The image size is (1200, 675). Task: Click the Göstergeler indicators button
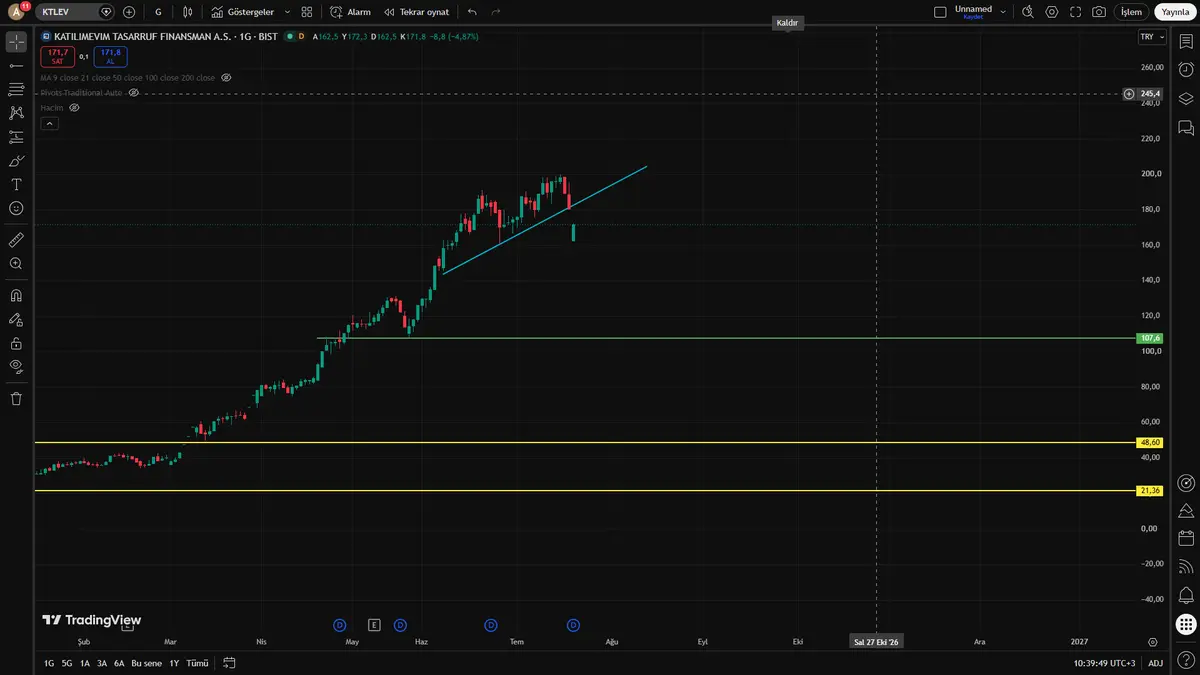[x=242, y=12]
